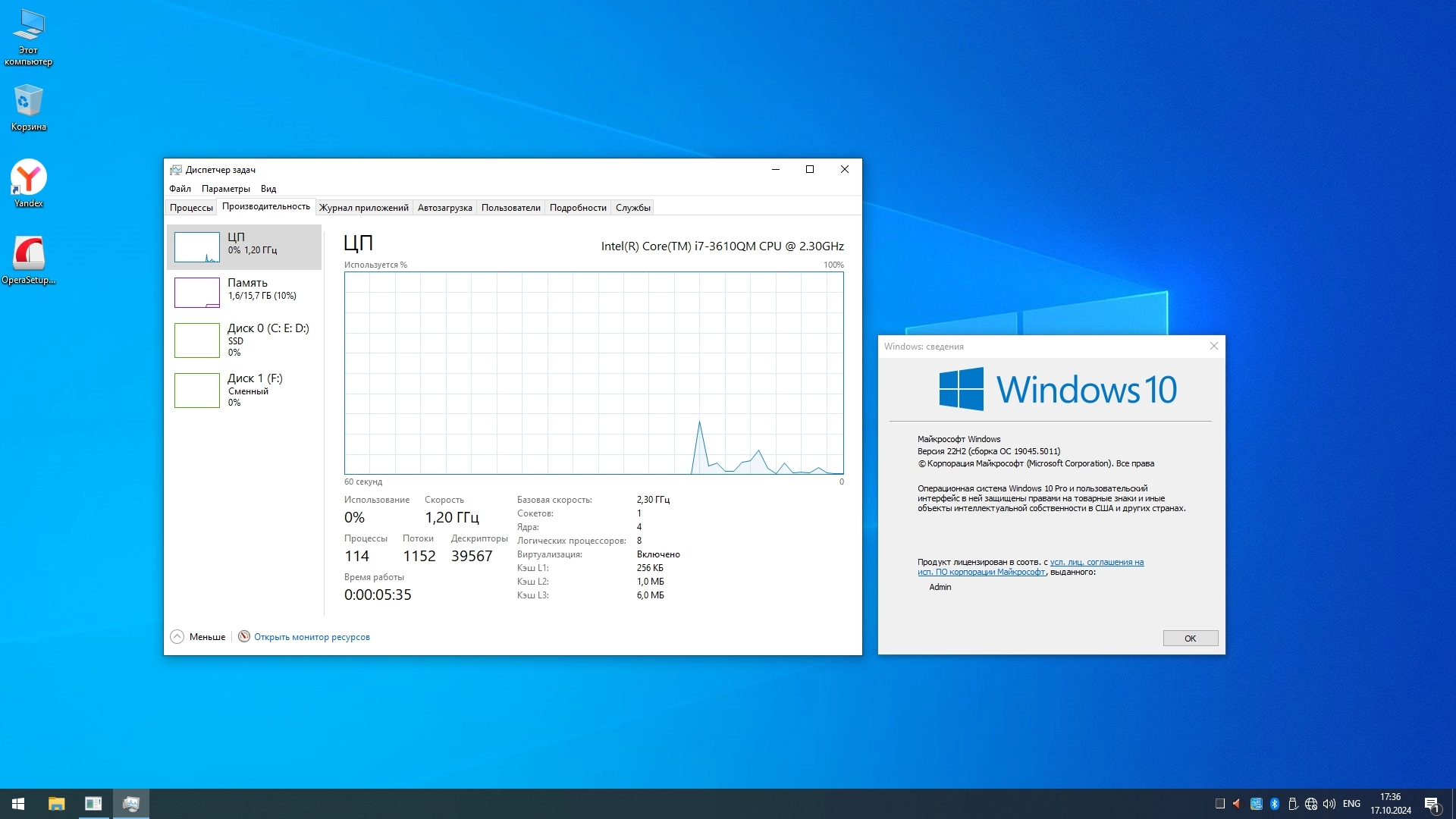Open the Yandex browser desktop icon
This screenshot has height=819, width=1456.
click(x=28, y=182)
